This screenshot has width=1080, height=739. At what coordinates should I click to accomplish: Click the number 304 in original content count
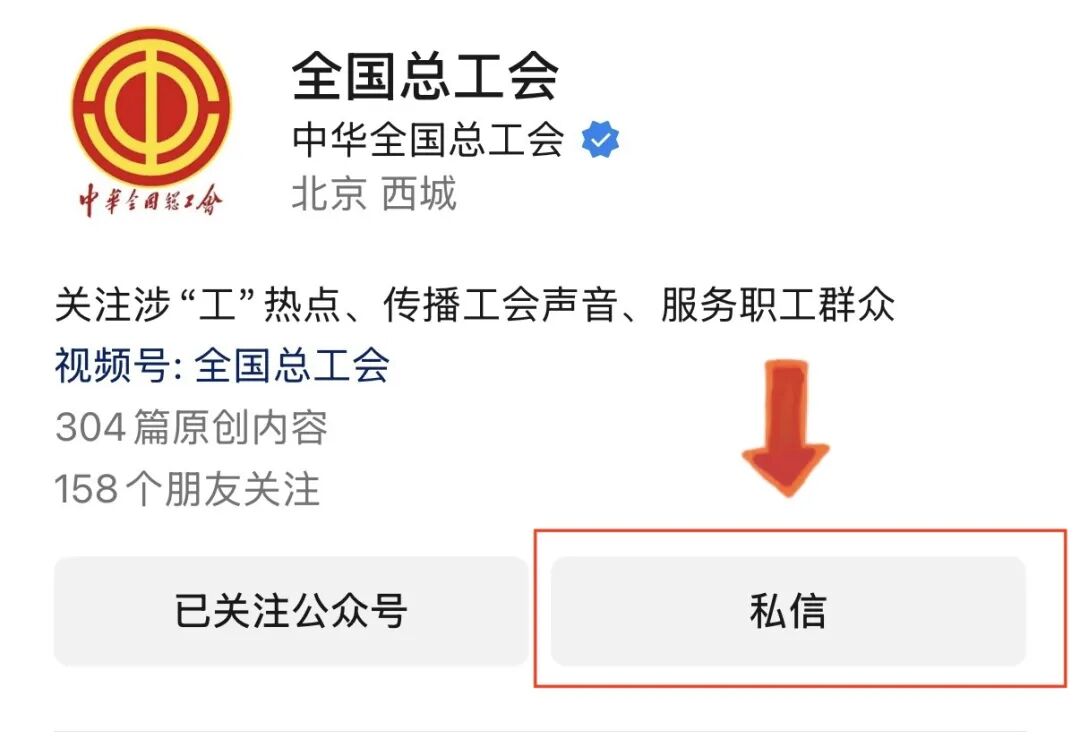pos(90,428)
